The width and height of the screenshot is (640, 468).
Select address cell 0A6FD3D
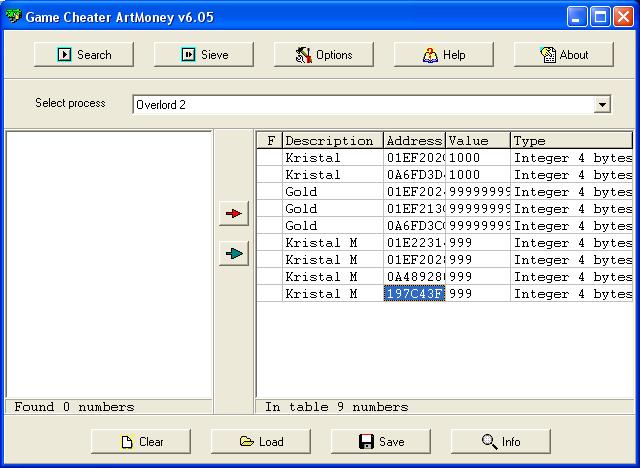coord(414,175)
